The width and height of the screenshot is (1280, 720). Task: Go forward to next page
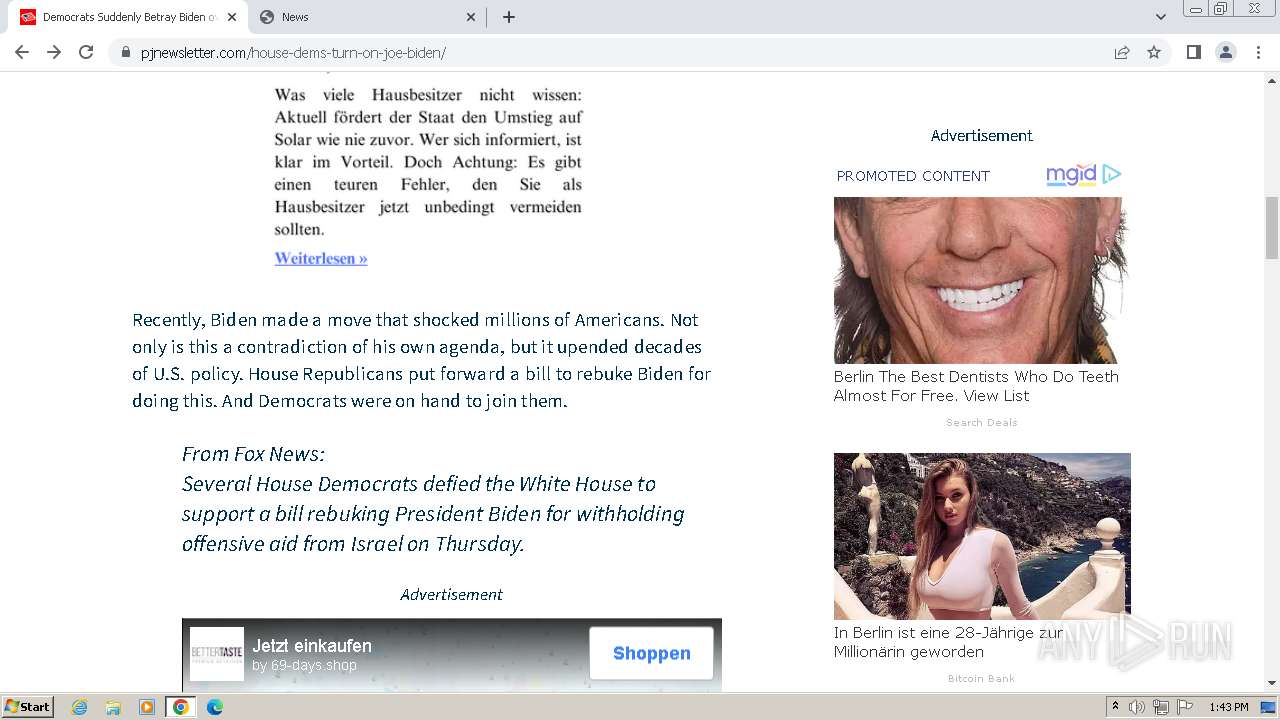click(x=54, y=52)
